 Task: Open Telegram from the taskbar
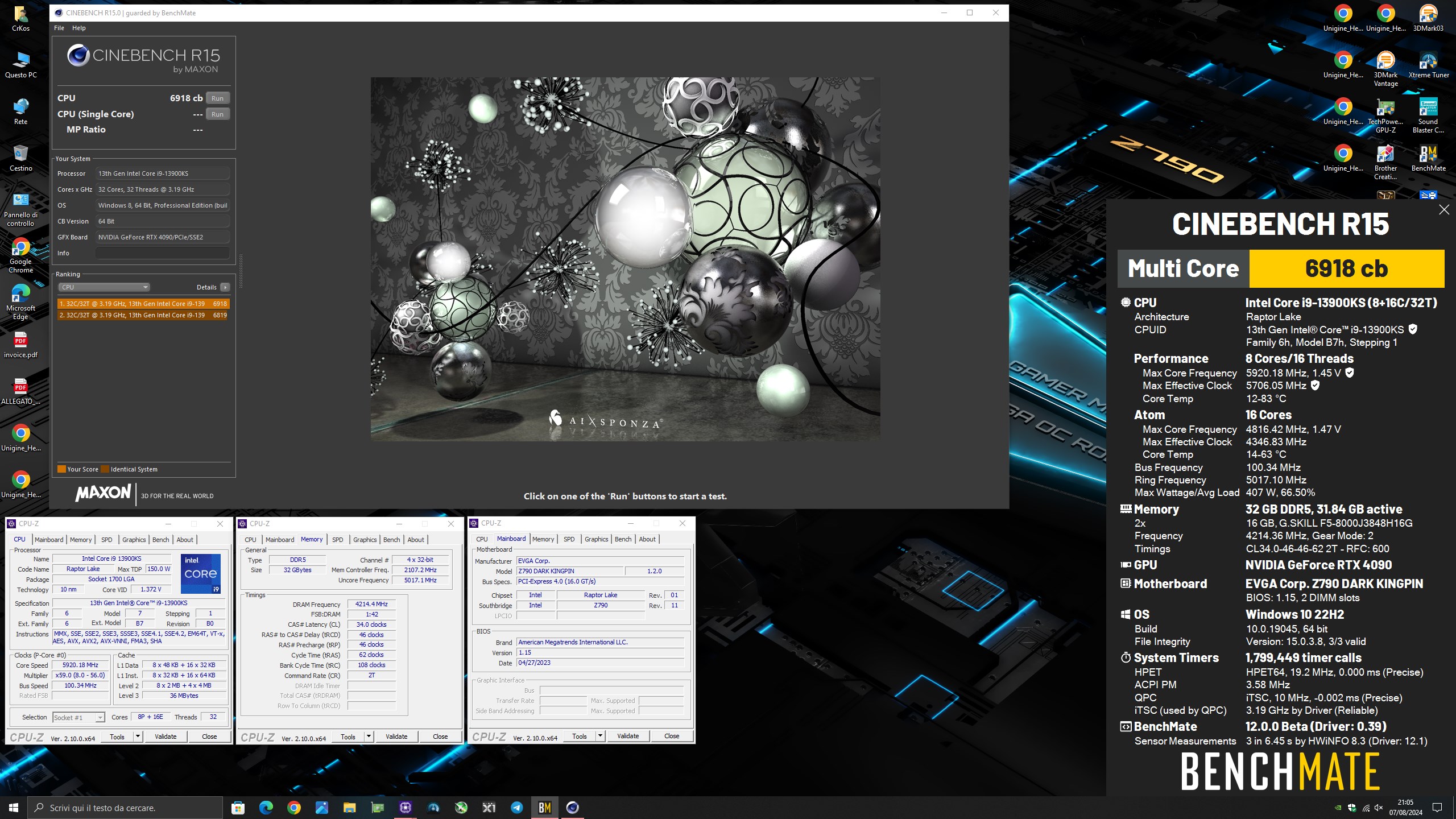(517, 808)
